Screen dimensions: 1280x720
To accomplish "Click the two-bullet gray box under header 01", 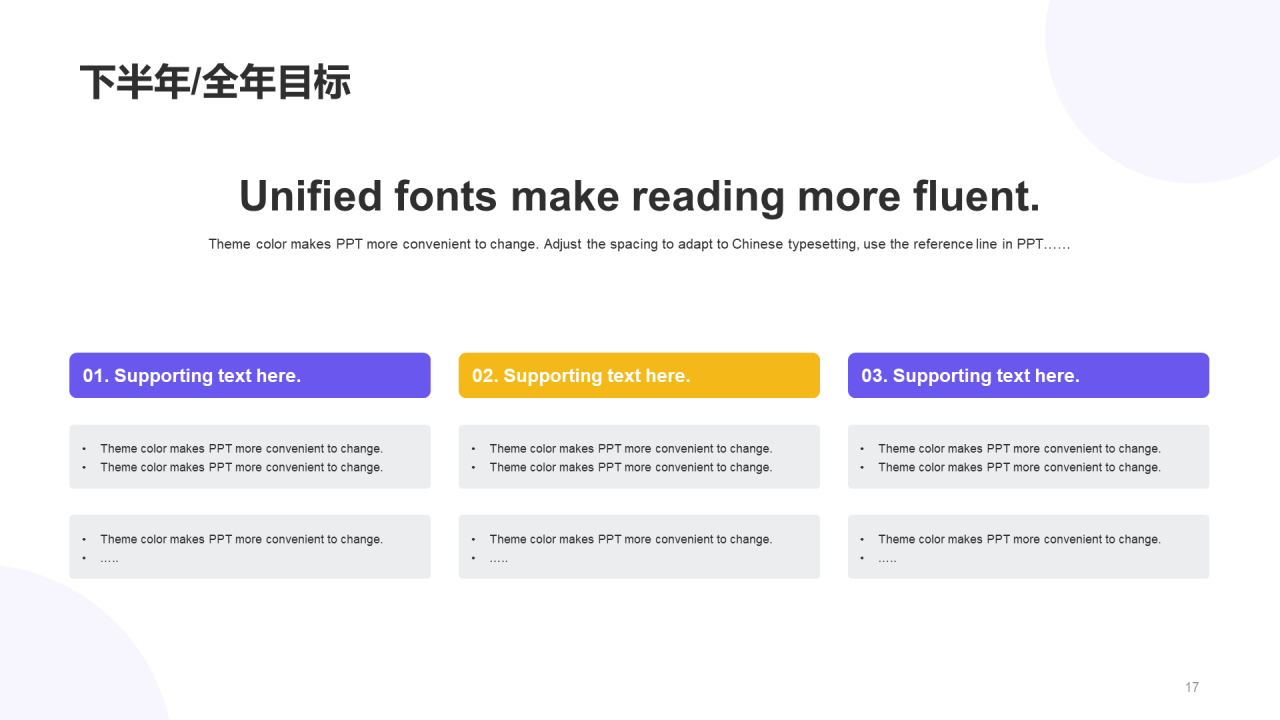I will [250, 457].
